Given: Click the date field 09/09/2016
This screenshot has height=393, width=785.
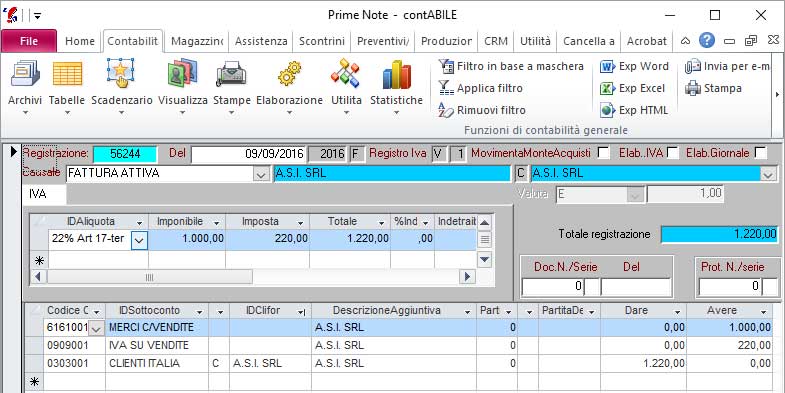Looking at the screenshot, I should (248, 154).
